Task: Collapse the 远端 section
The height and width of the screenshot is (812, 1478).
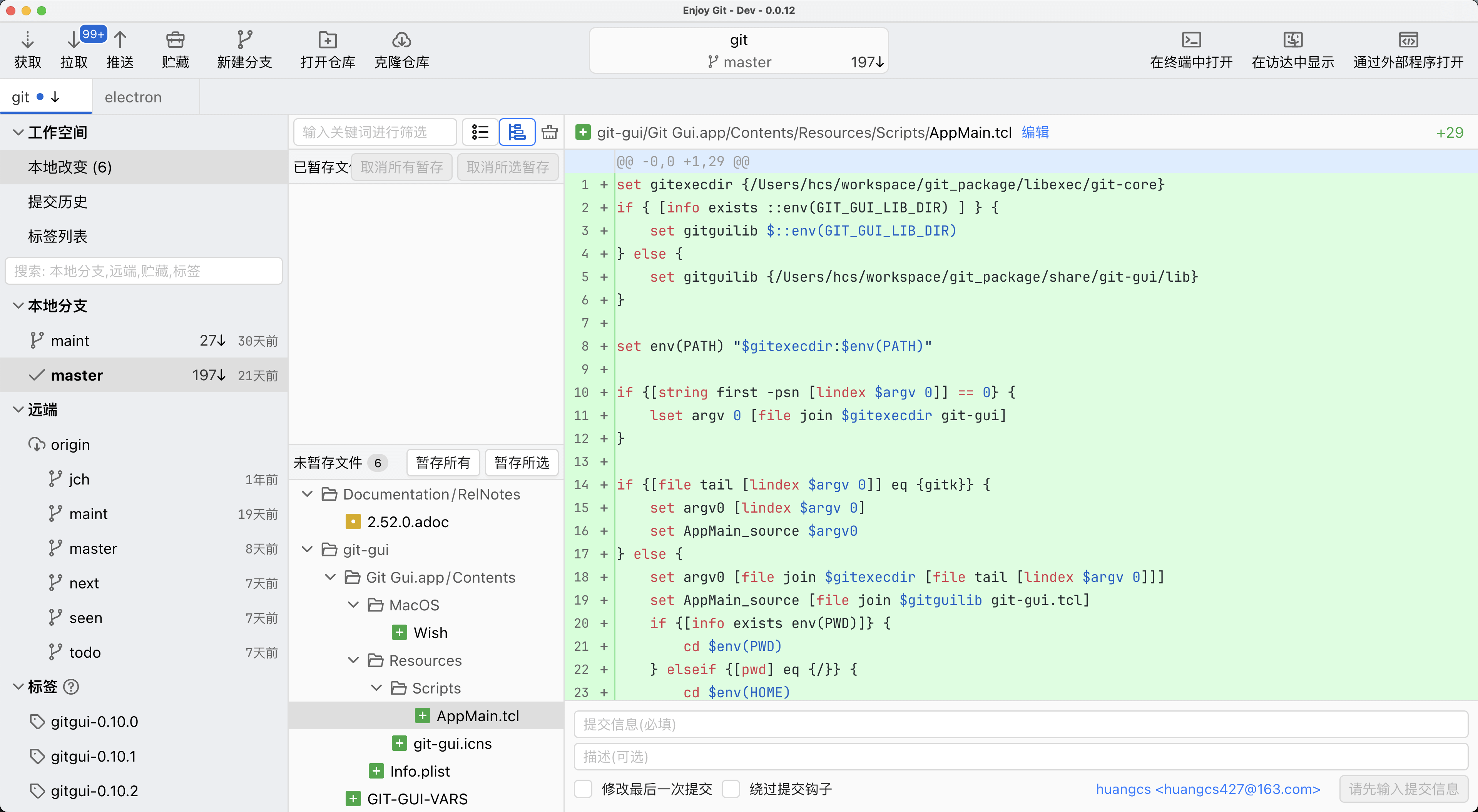Action: [x=18, y=410]
